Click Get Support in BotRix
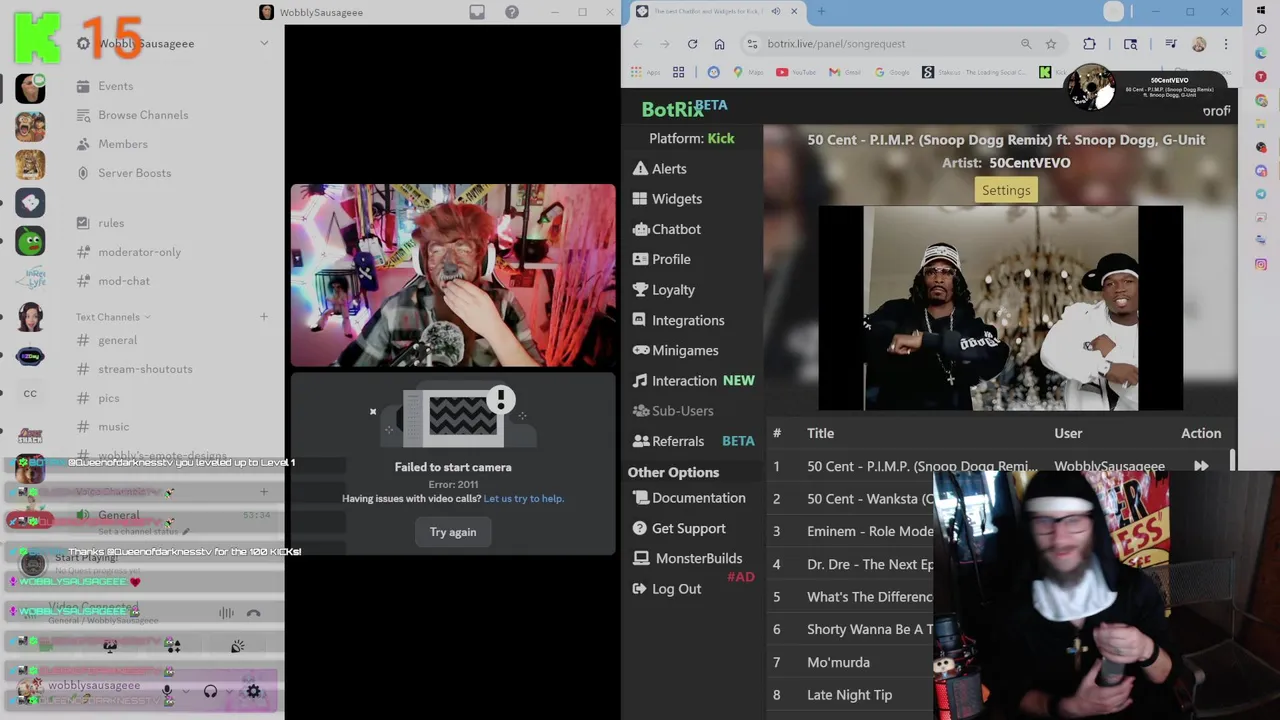The width and height of the screenshot is (1280, 720). point(679,528)
